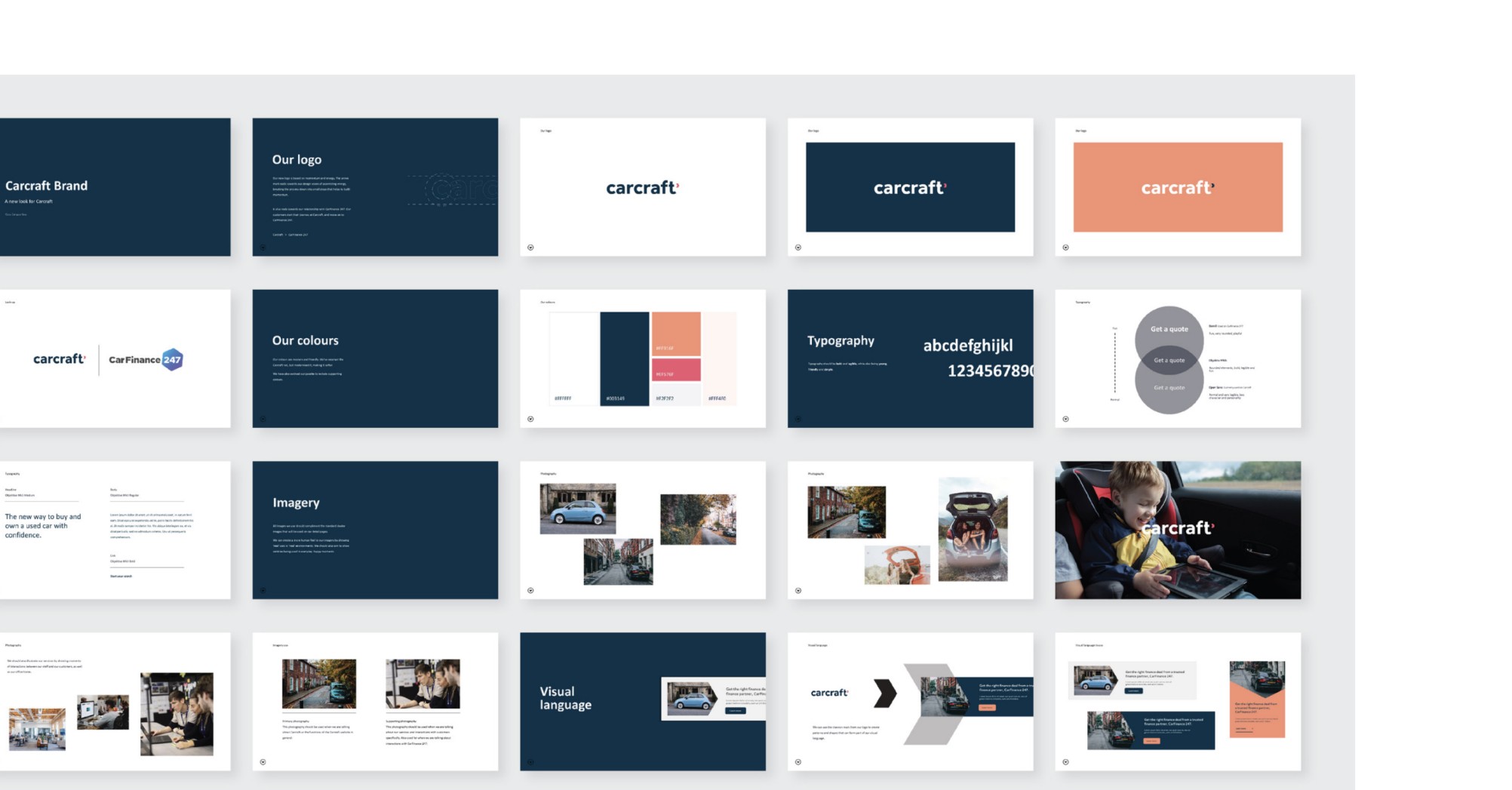The image size is (1512, 790).
Task: Select the supporting photography colleagues example
Action: 423,684
